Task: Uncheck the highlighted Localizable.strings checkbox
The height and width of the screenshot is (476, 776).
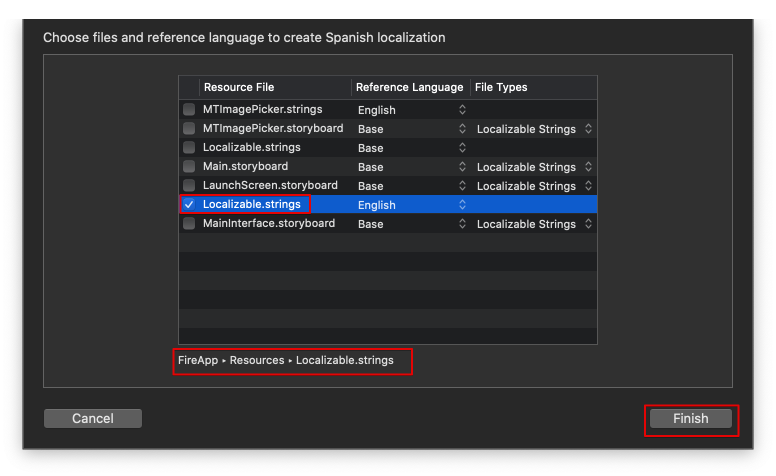Action: [x=189, y=204]
